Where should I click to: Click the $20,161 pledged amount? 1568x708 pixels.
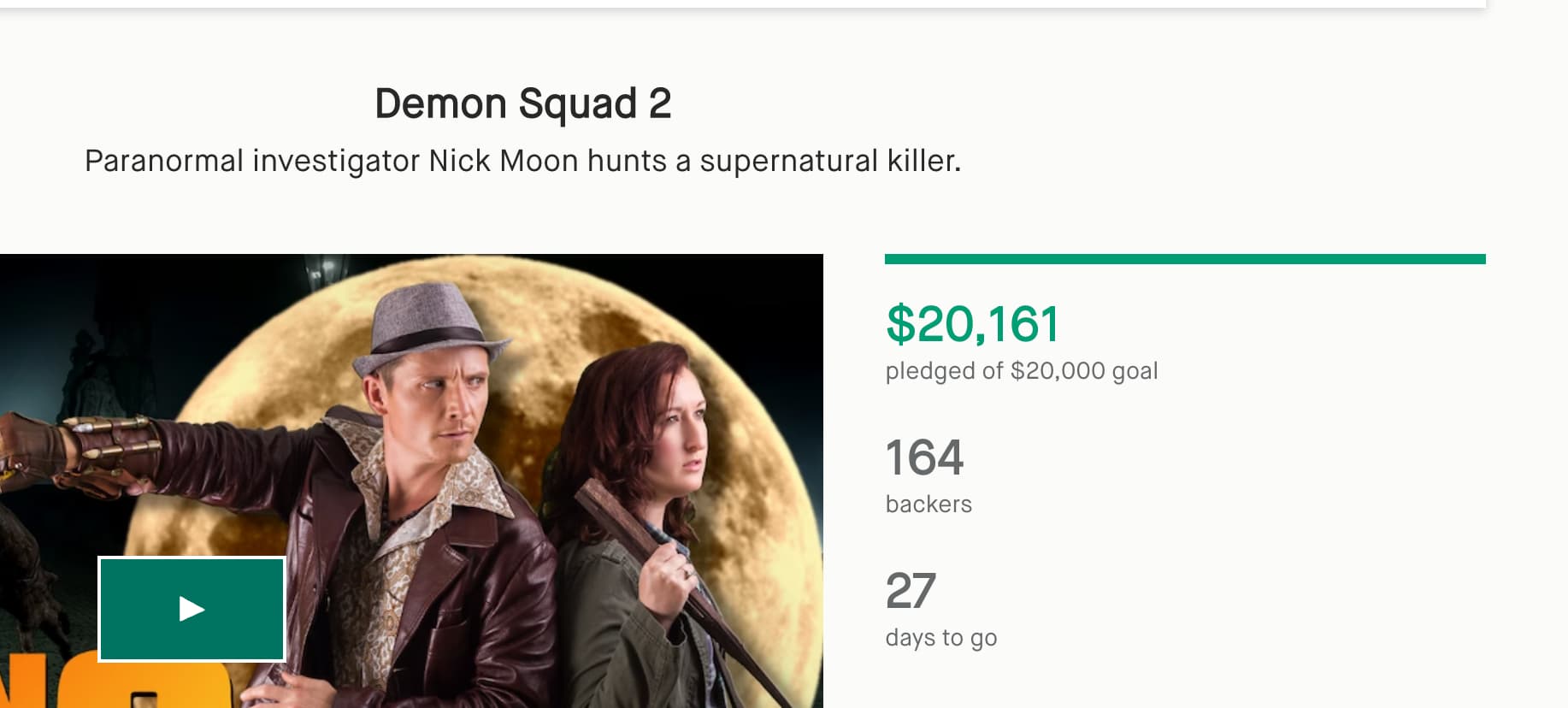(x=972, y=324)
